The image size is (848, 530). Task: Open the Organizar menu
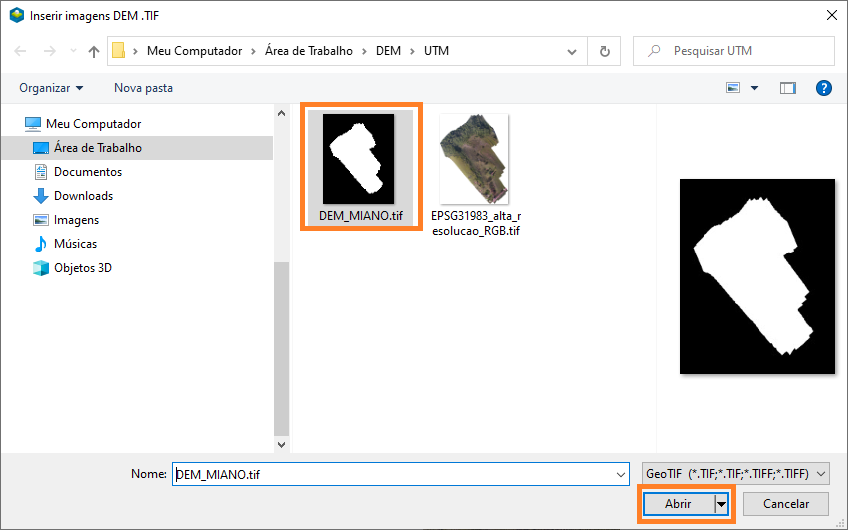tap(51, 88)
